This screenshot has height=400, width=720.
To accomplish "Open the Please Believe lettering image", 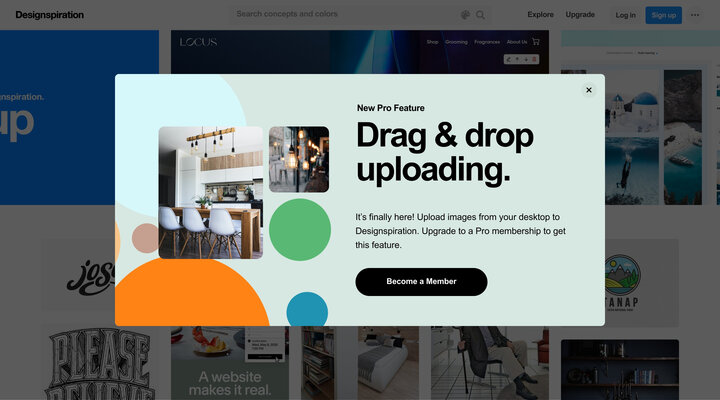I will (99, 363).
